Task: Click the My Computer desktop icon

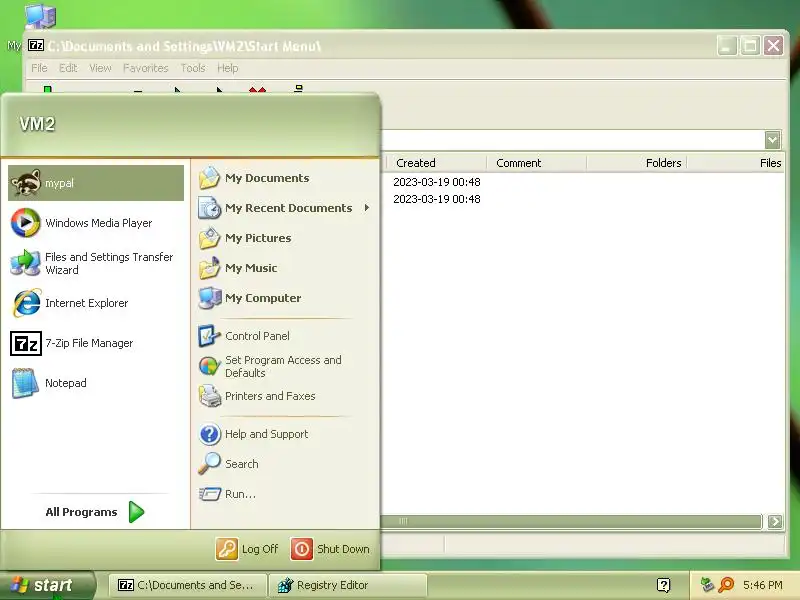Action: coord(39,16)
